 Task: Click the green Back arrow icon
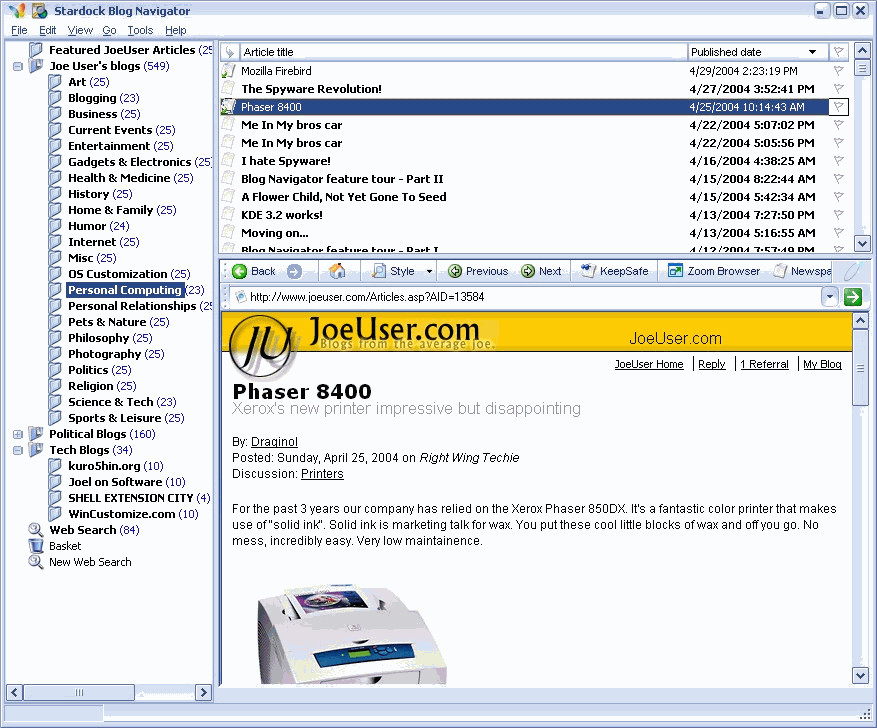click(x=239, y=271)
